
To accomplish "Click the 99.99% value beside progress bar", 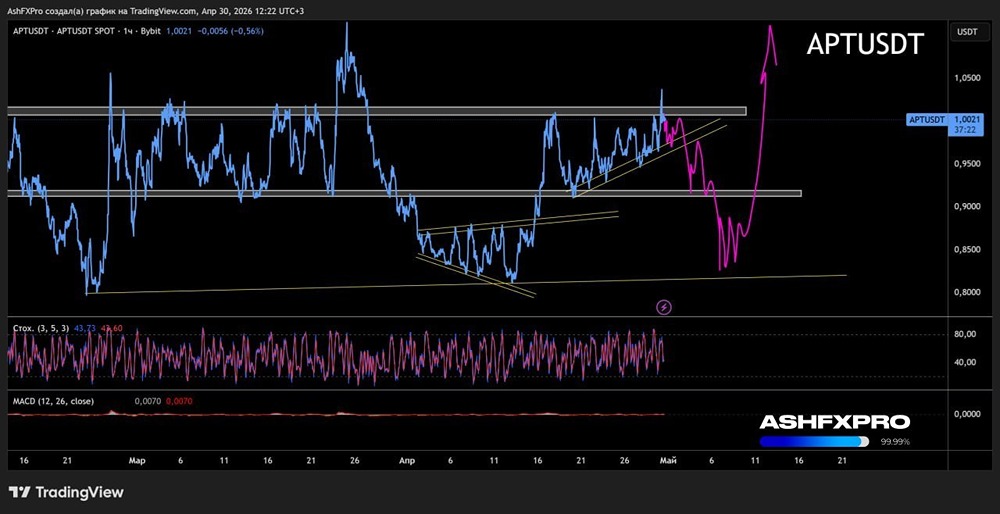I will click(x=894, y=441).
